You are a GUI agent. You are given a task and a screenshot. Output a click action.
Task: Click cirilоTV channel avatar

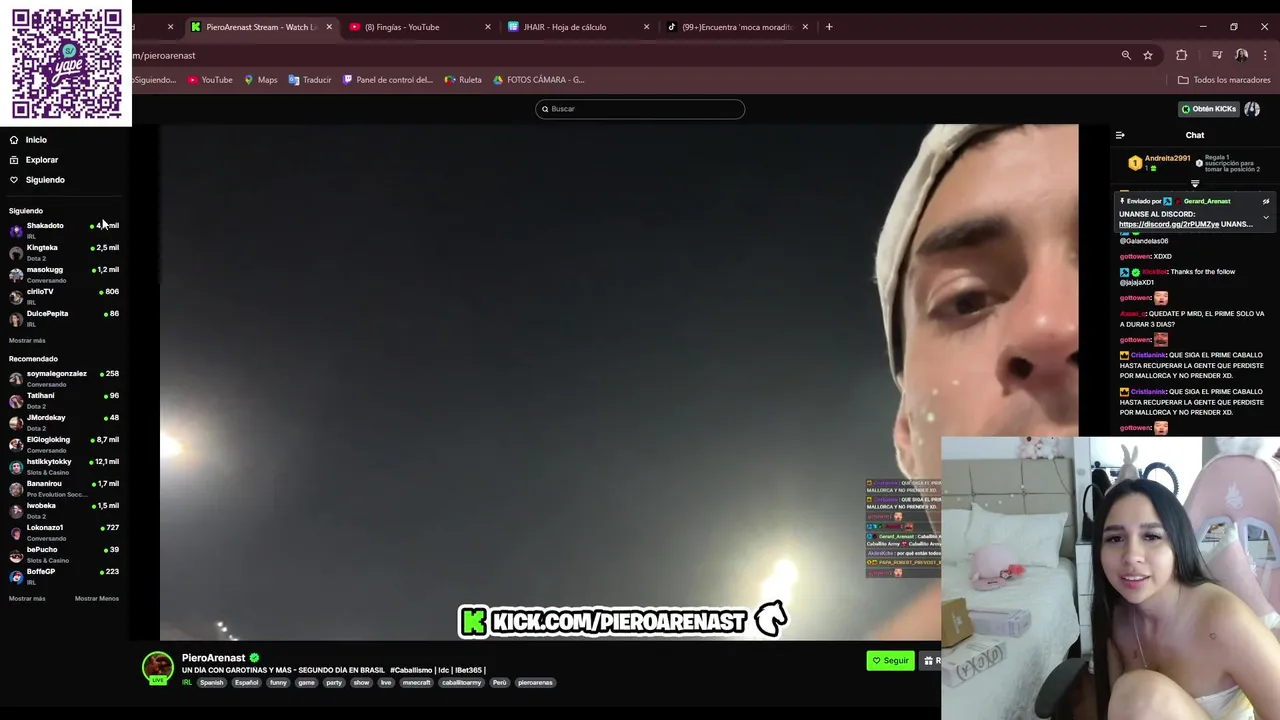[x=16, y=296]
